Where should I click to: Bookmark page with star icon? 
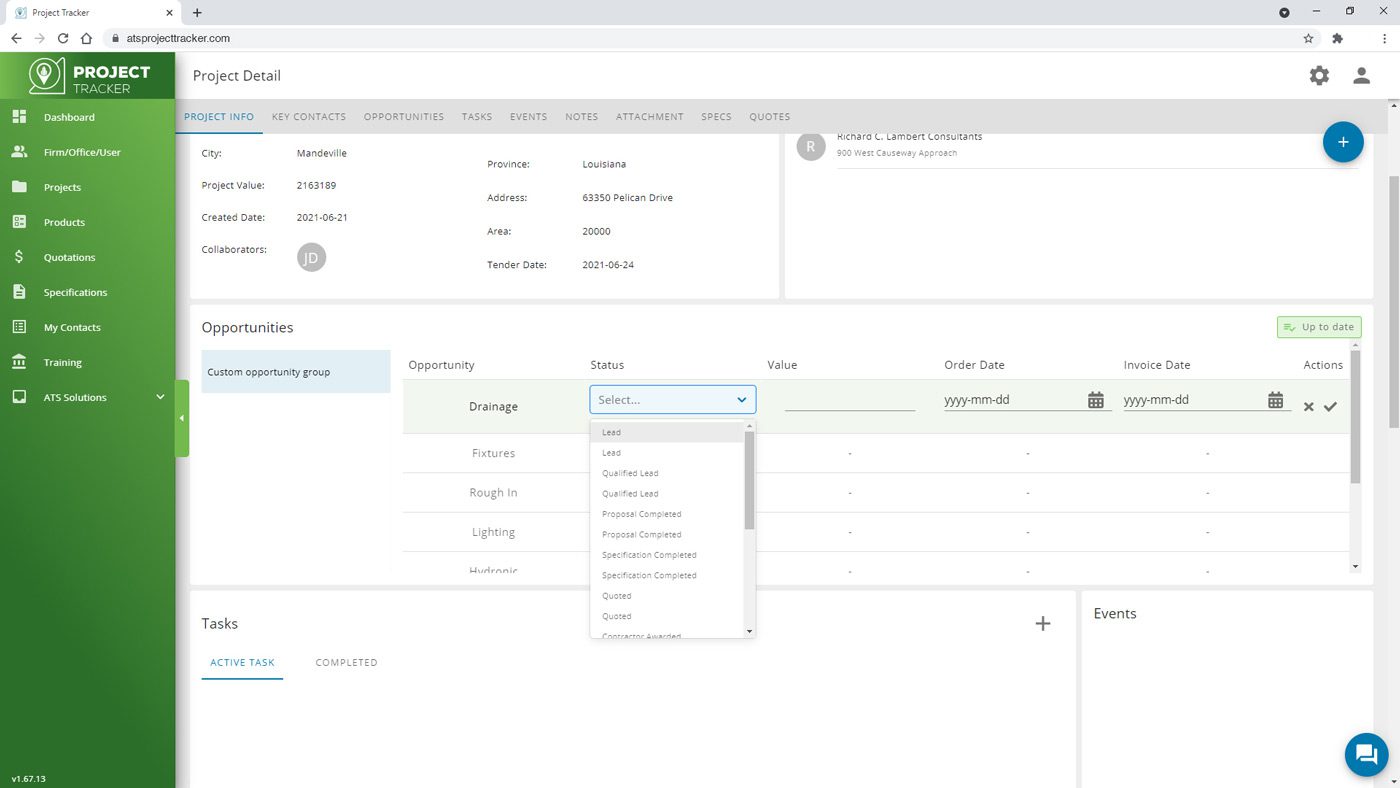coord(1308,38)
